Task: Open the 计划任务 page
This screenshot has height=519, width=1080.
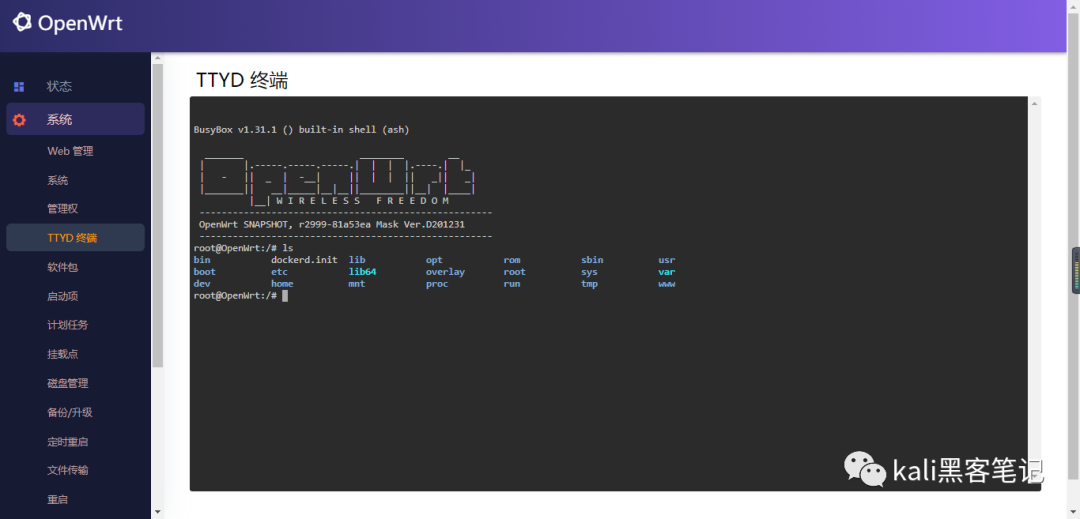Action: [x=68, y=325]
